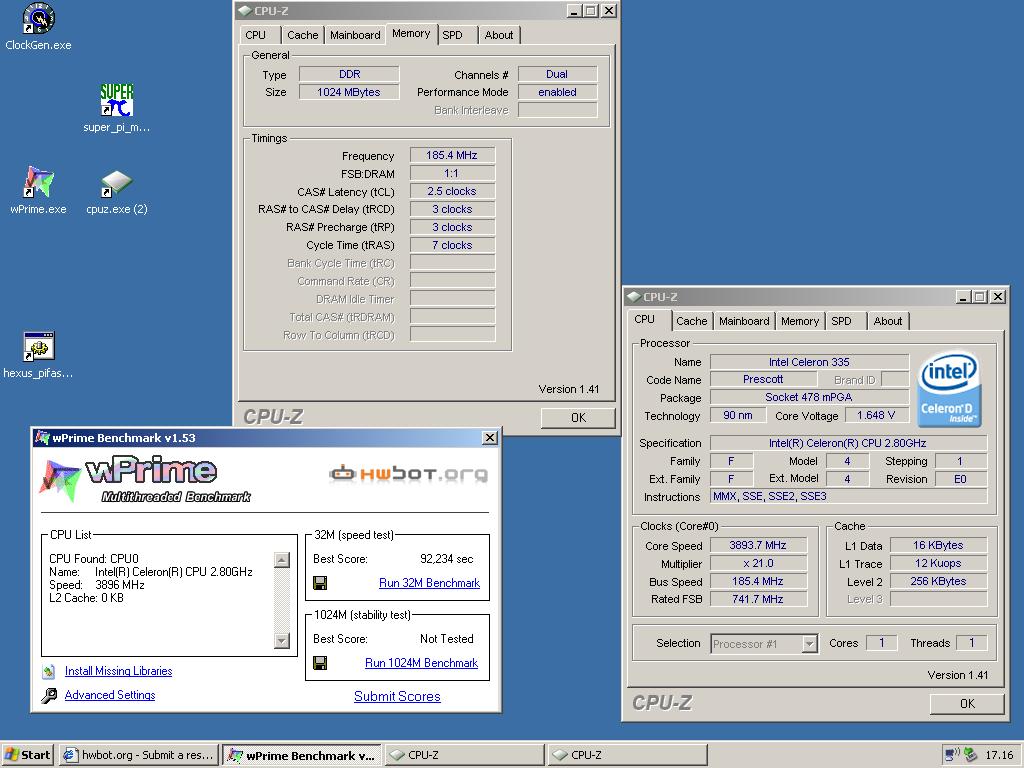The width and height of the screenshot is (1024, 768).
Task: Run 32M Benchmark link
Action: point(429,583)
